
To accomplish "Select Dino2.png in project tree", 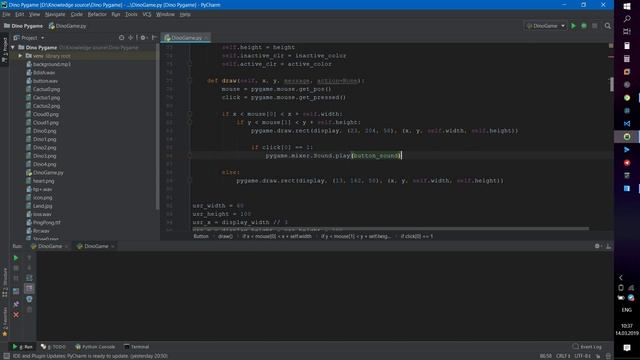I will coord(44,147).
